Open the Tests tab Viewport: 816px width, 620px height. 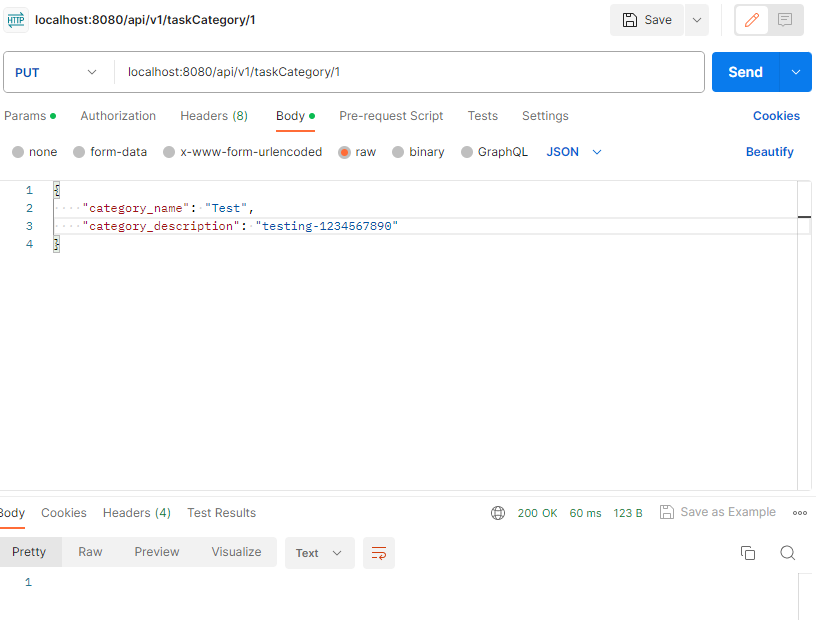coord(482,116)
